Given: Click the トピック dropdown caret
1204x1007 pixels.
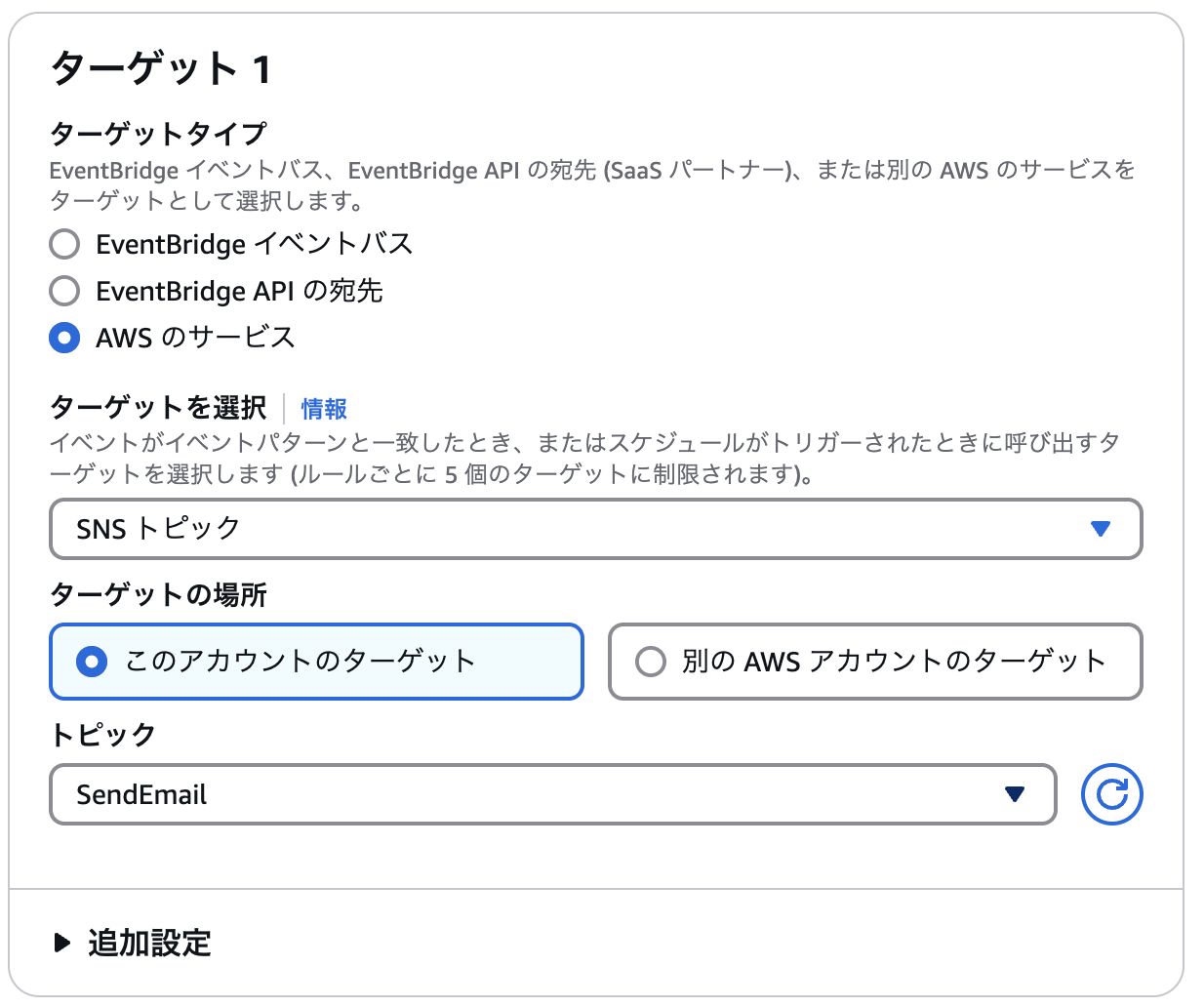Looking at the screenshot, I should pyautogui.click(x=1015, y=794).
